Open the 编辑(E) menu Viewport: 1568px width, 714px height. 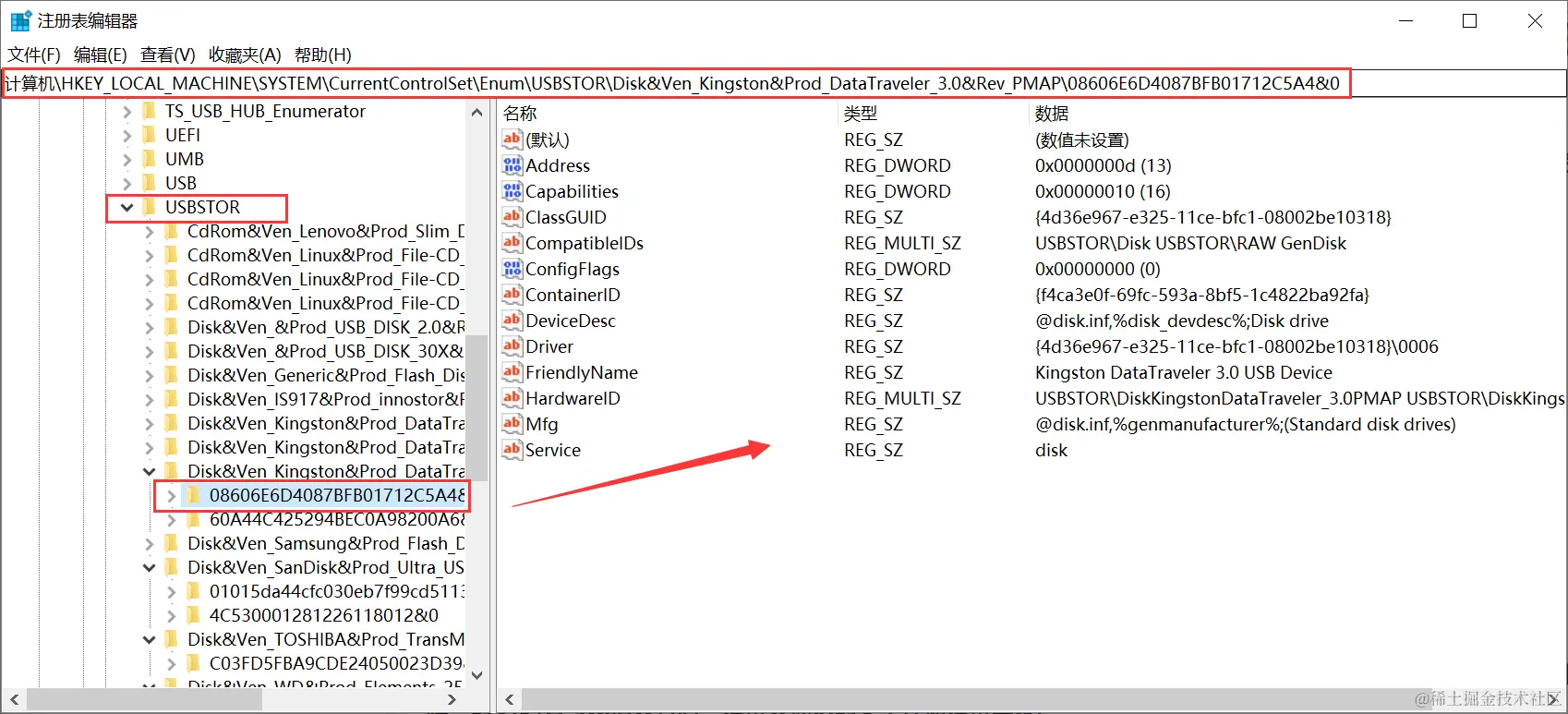tap(101, 54)
